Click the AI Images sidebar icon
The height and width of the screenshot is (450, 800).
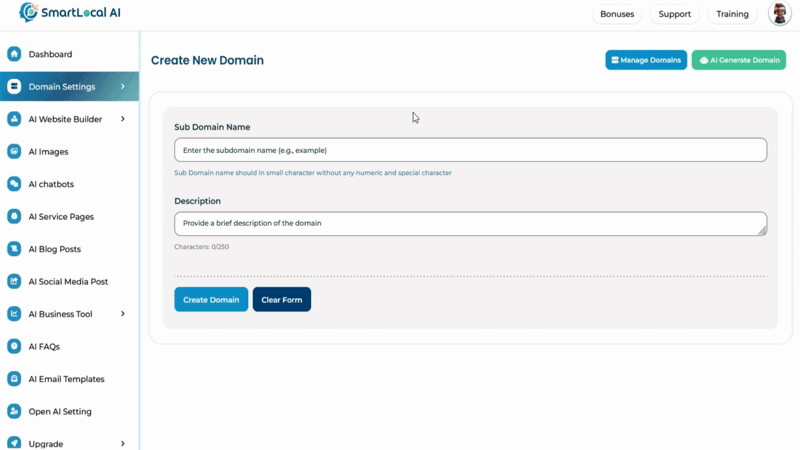pyautogui.click(x=14, y=152)
